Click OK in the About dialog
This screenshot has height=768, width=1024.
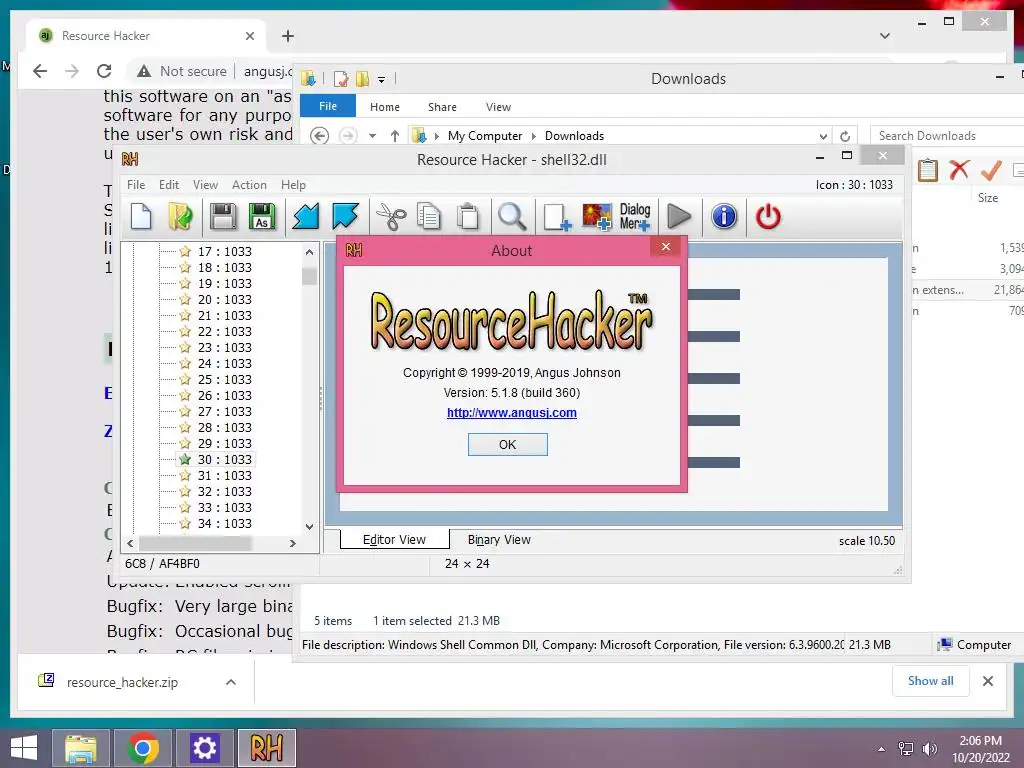[507, 445]
